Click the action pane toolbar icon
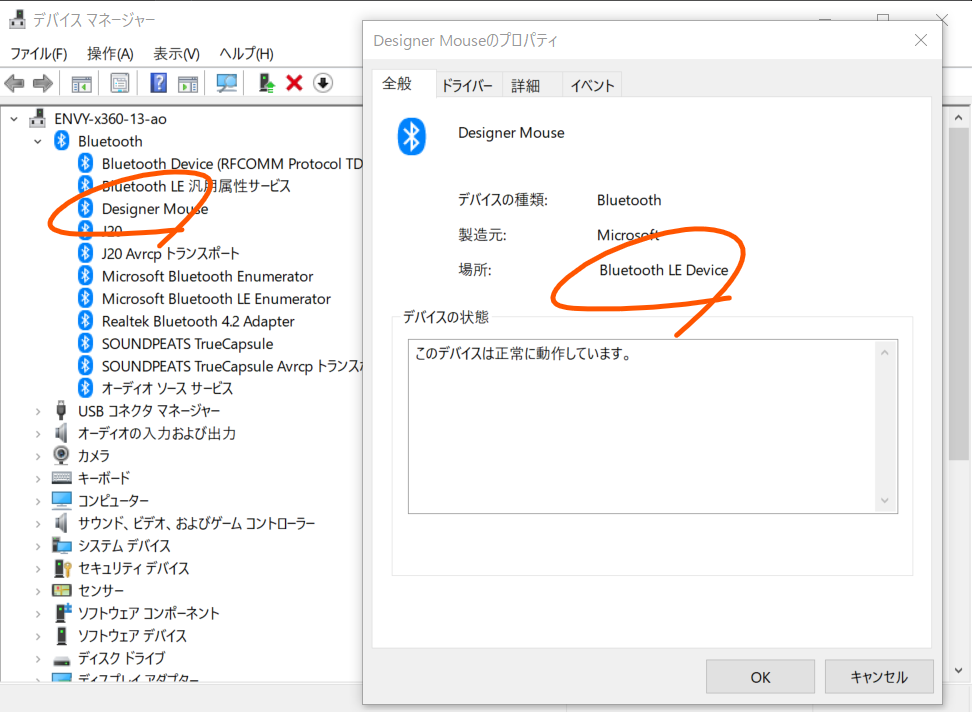972x712 pixels. tap(188, 83)
